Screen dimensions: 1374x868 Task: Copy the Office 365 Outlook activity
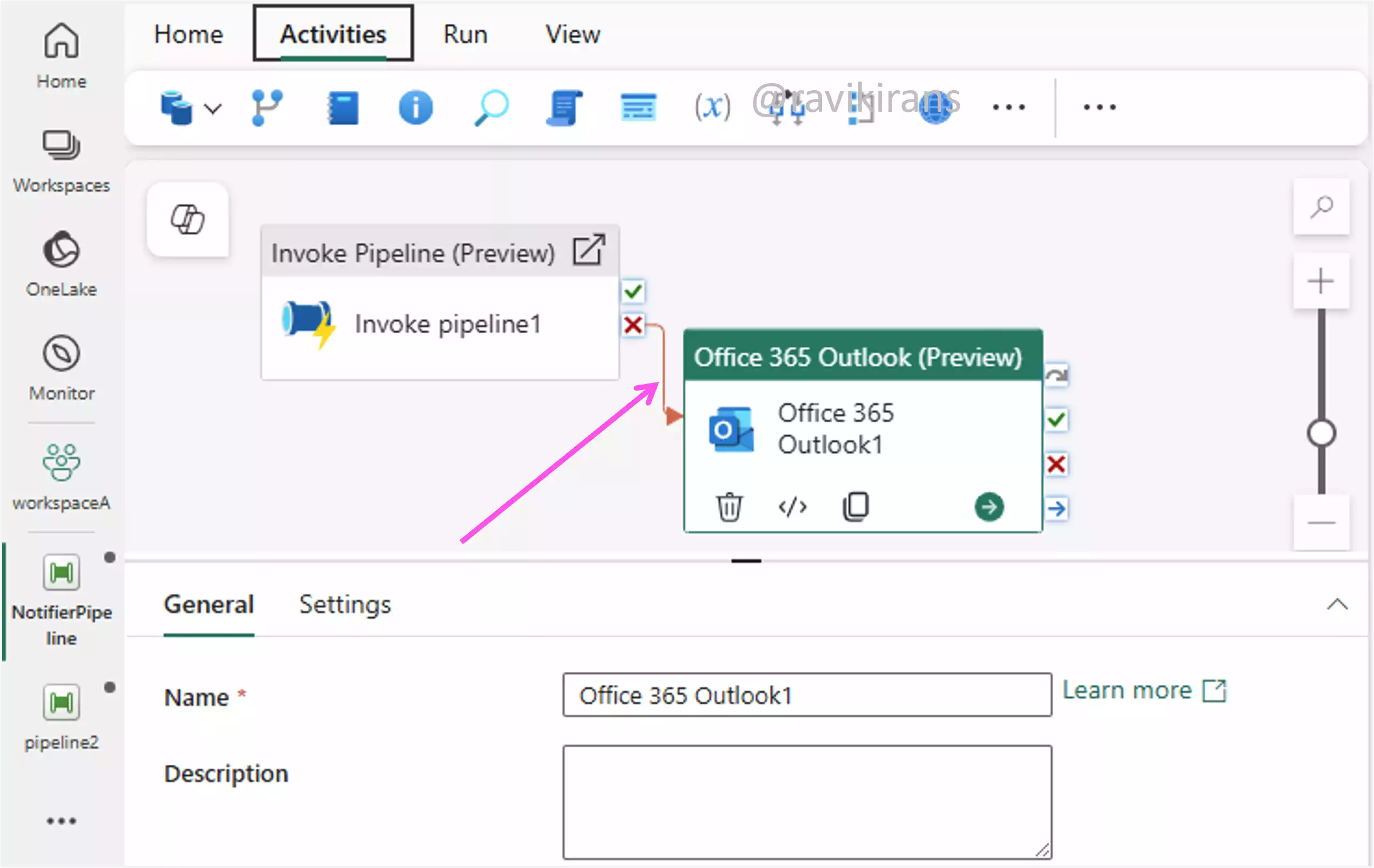tap(856, 507)
